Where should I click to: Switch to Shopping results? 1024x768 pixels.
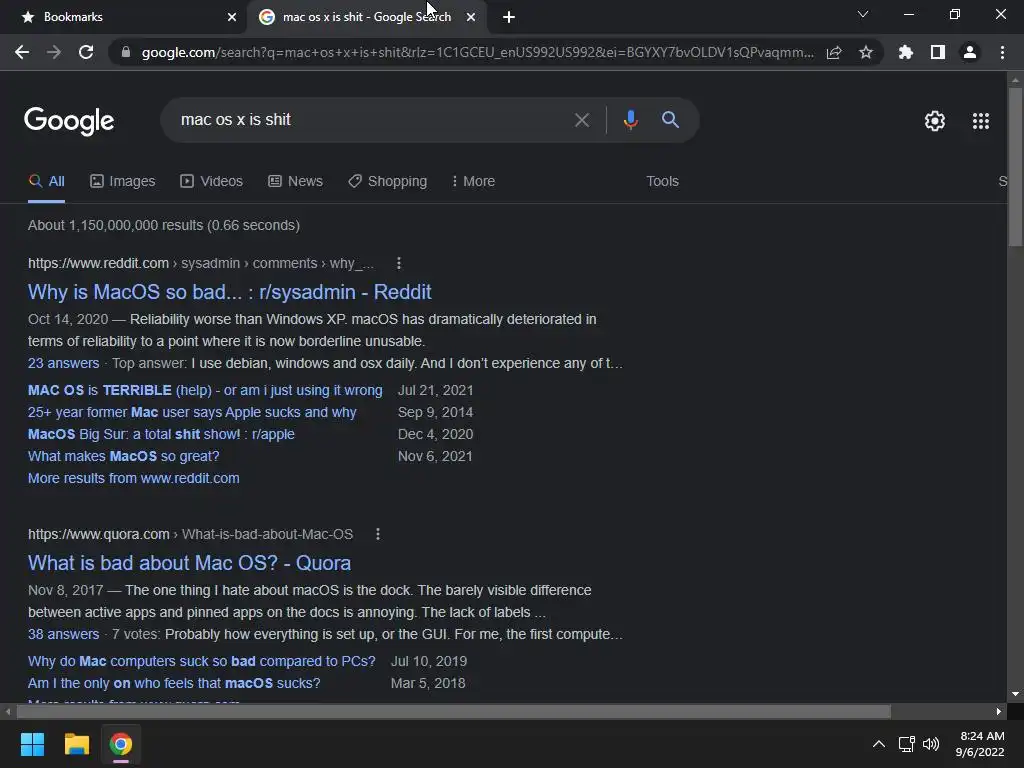point(387,182)
